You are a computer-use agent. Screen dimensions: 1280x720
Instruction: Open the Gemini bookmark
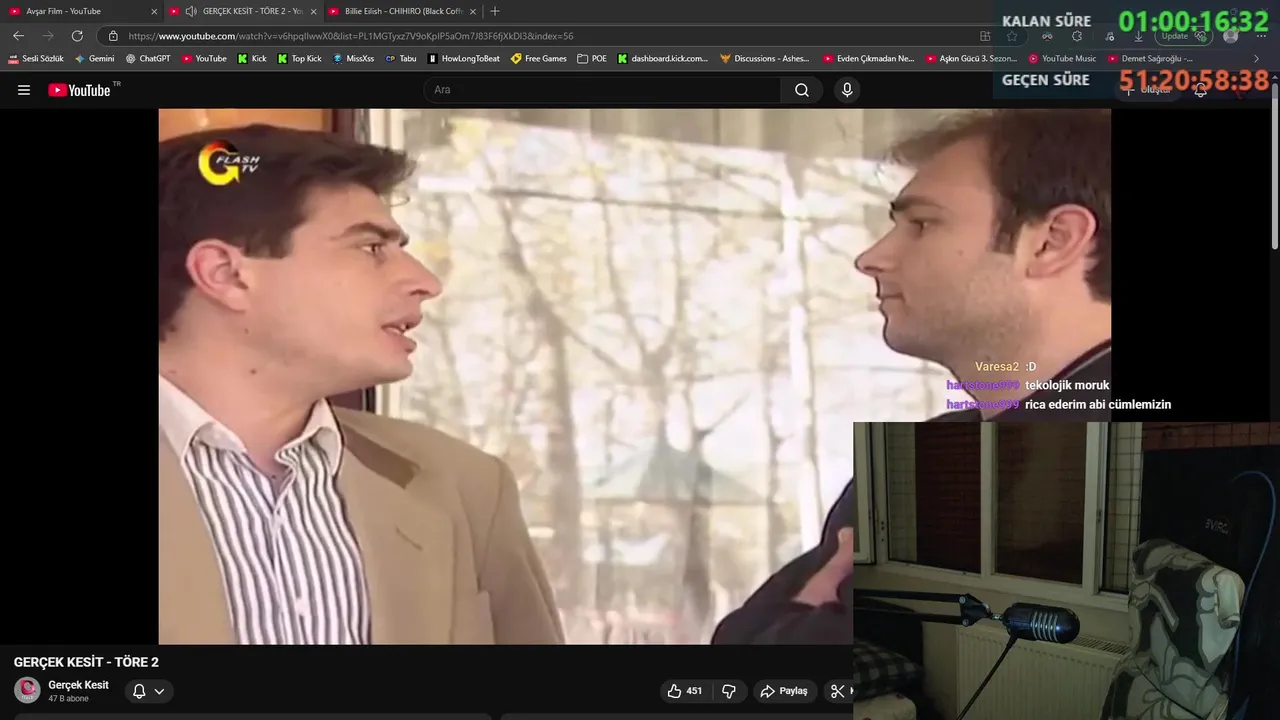point(95,59)
